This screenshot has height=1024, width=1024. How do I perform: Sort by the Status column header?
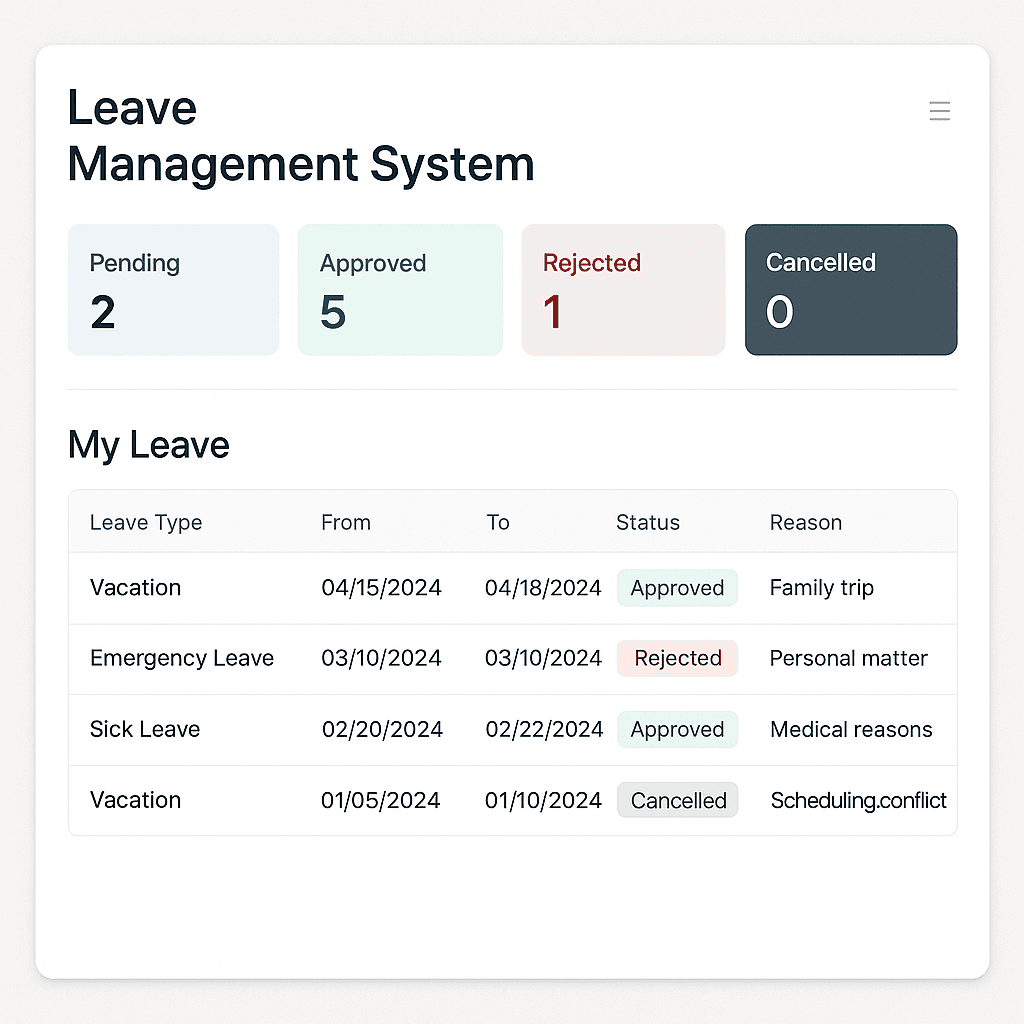[648, 522]
